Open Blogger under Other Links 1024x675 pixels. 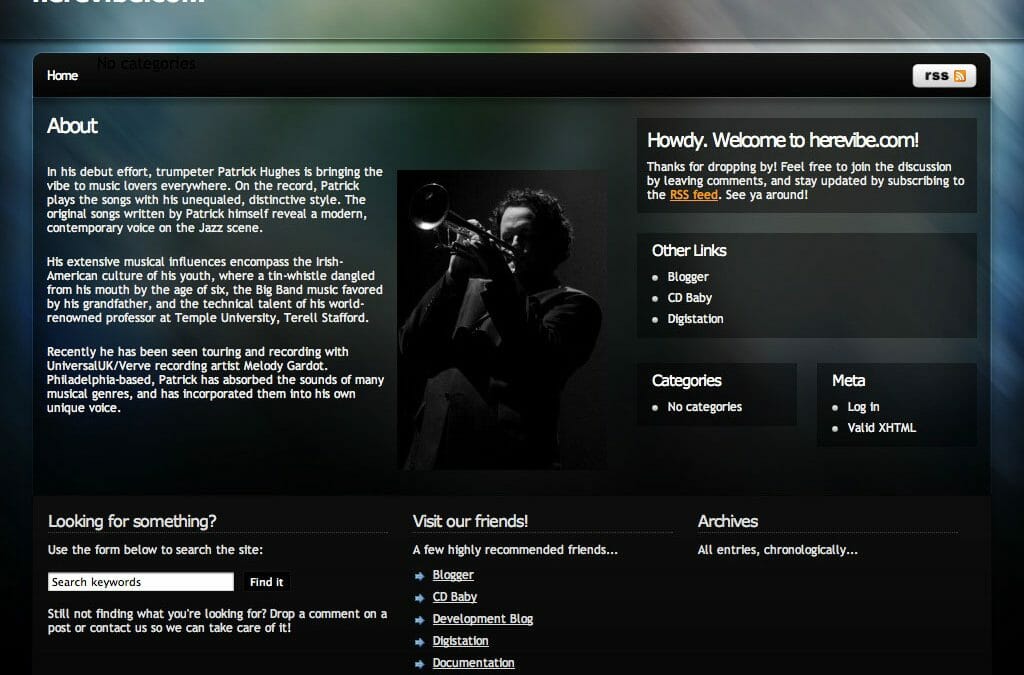coord(688,277)
